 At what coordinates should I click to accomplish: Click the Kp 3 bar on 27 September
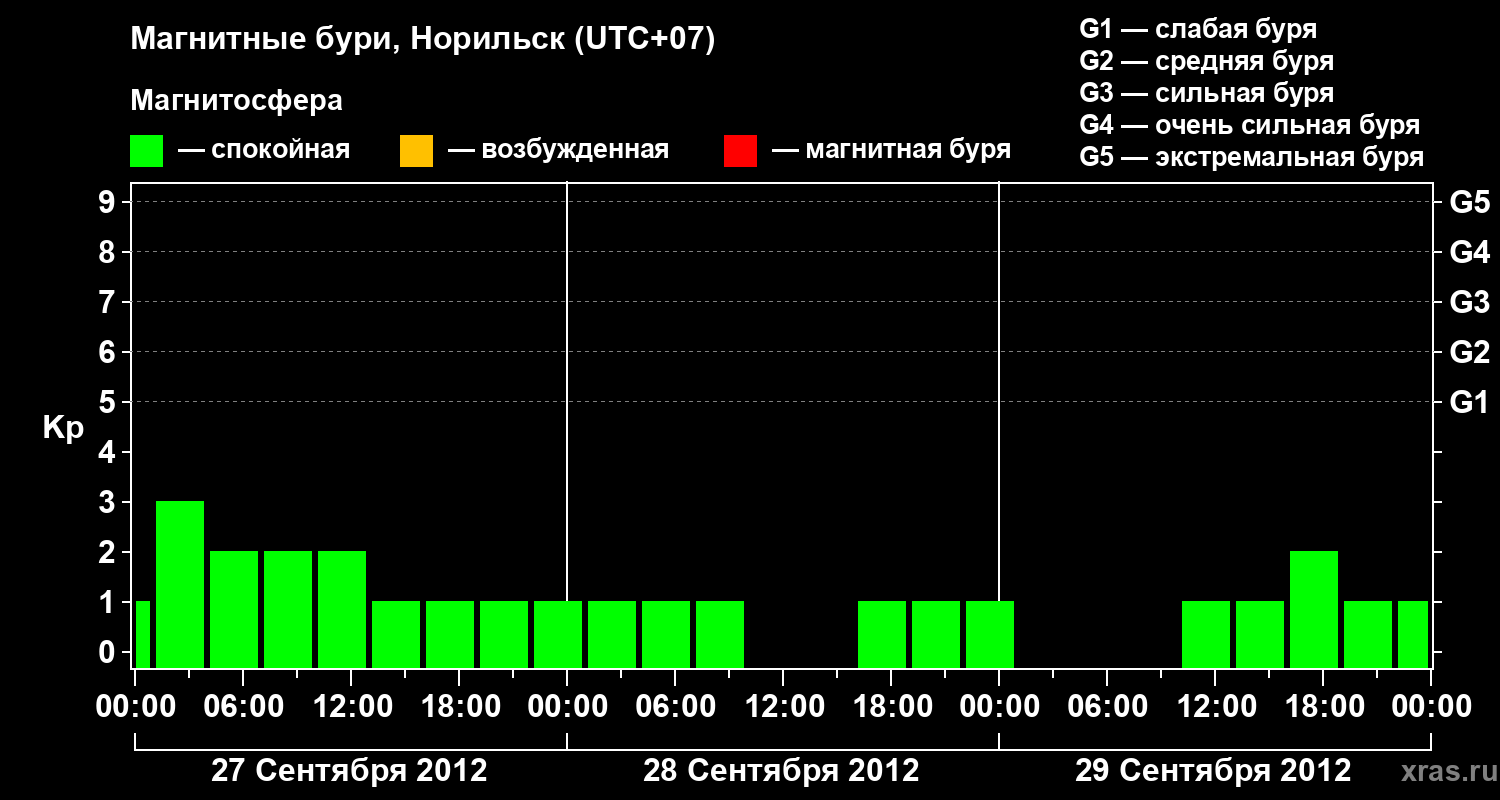(x=180, y=584)
